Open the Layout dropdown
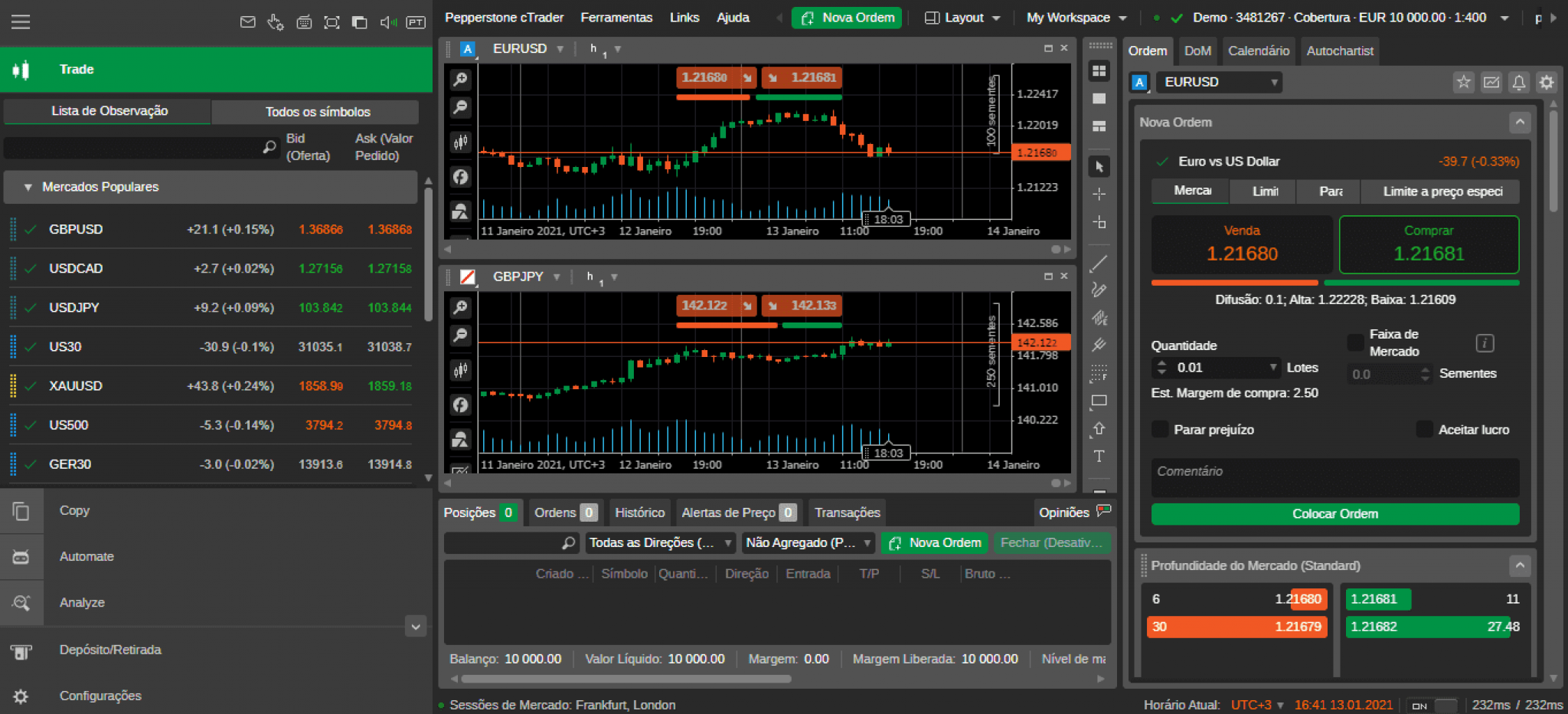Viewport: 1568px width, 714px height. (962, 18)
